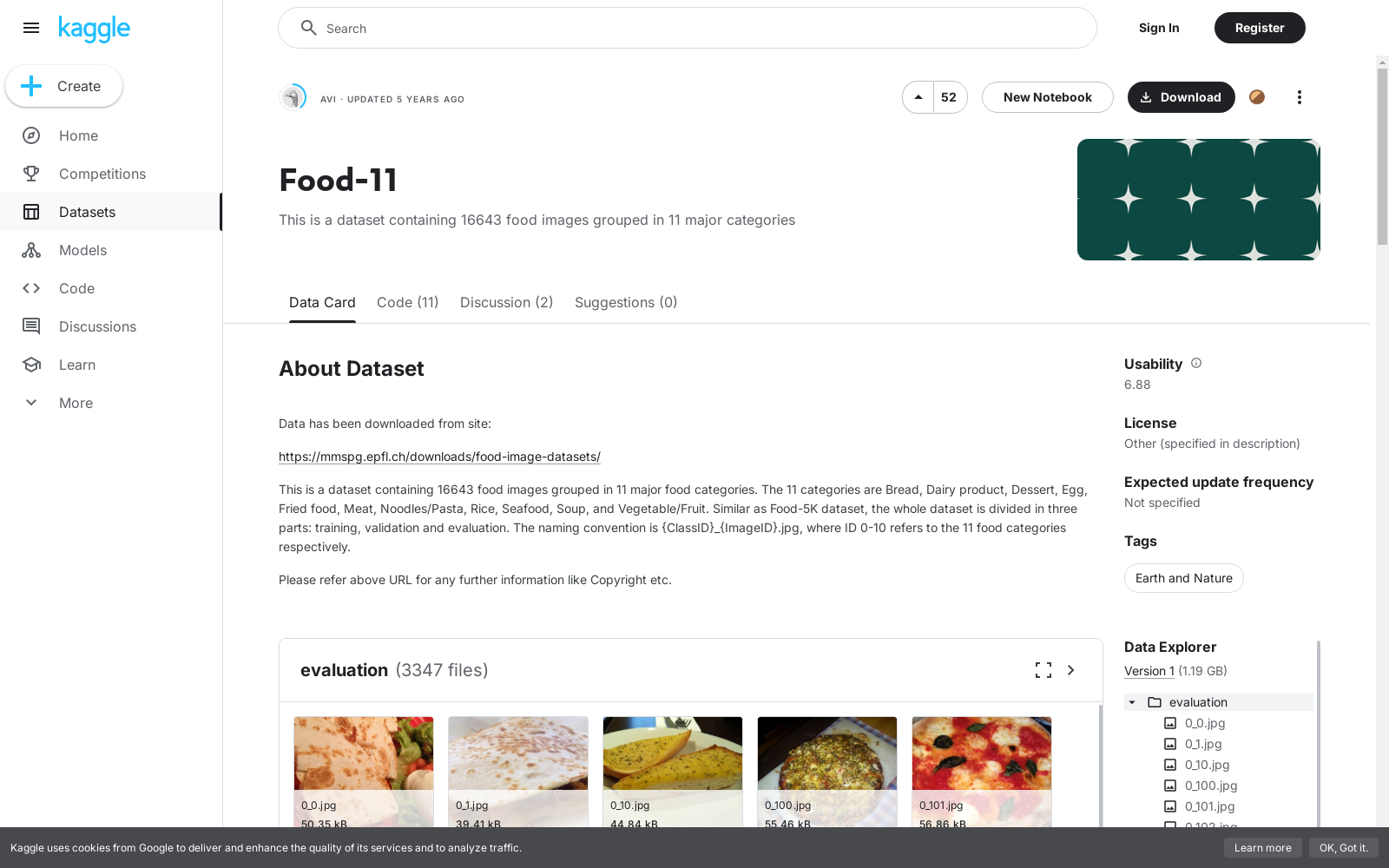
Task: Go to next folder with chevron arrow
Action: coord(1071,670)
